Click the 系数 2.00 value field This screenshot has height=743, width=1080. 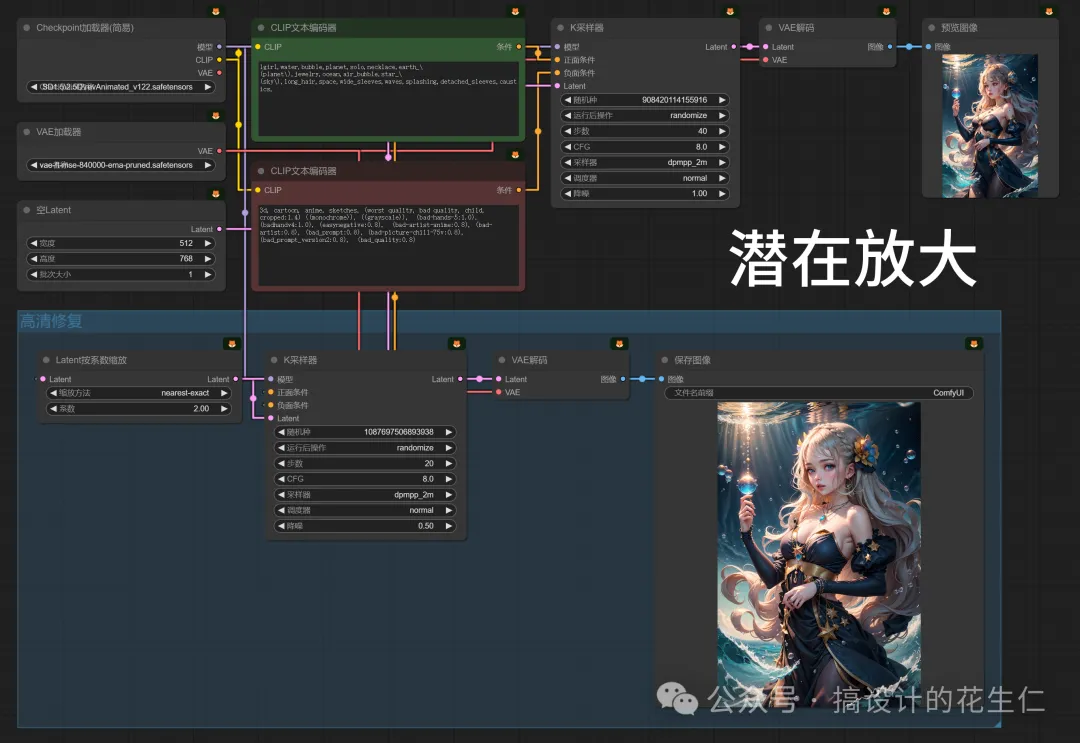[x=138, y=409]
